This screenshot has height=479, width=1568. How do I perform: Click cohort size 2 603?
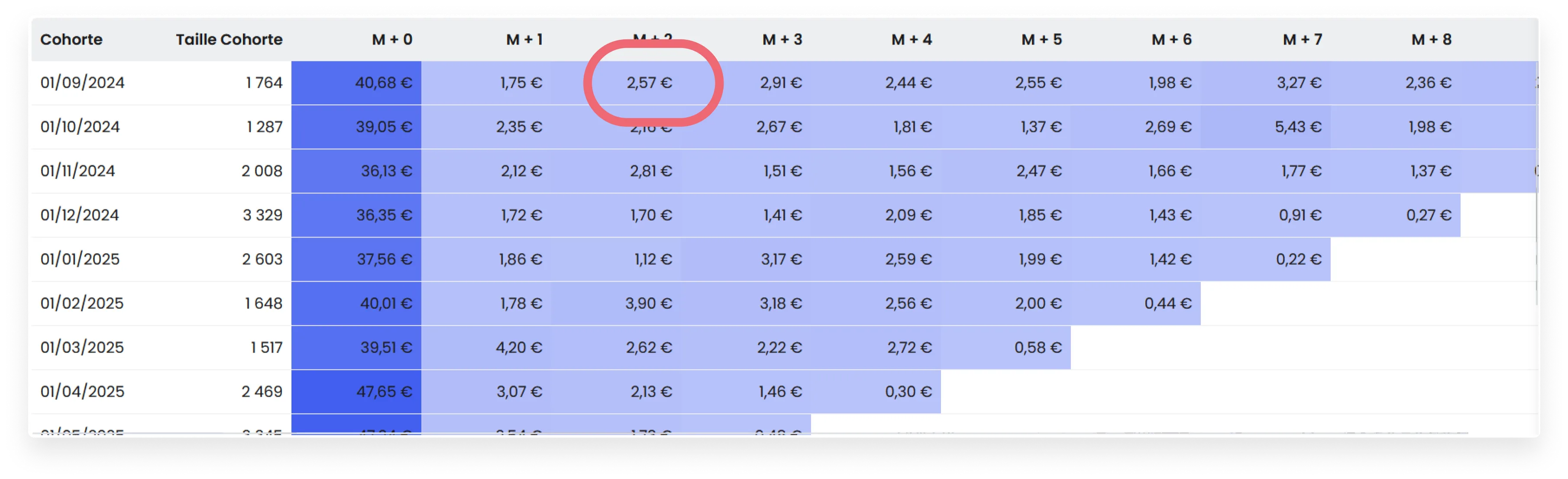262,260
